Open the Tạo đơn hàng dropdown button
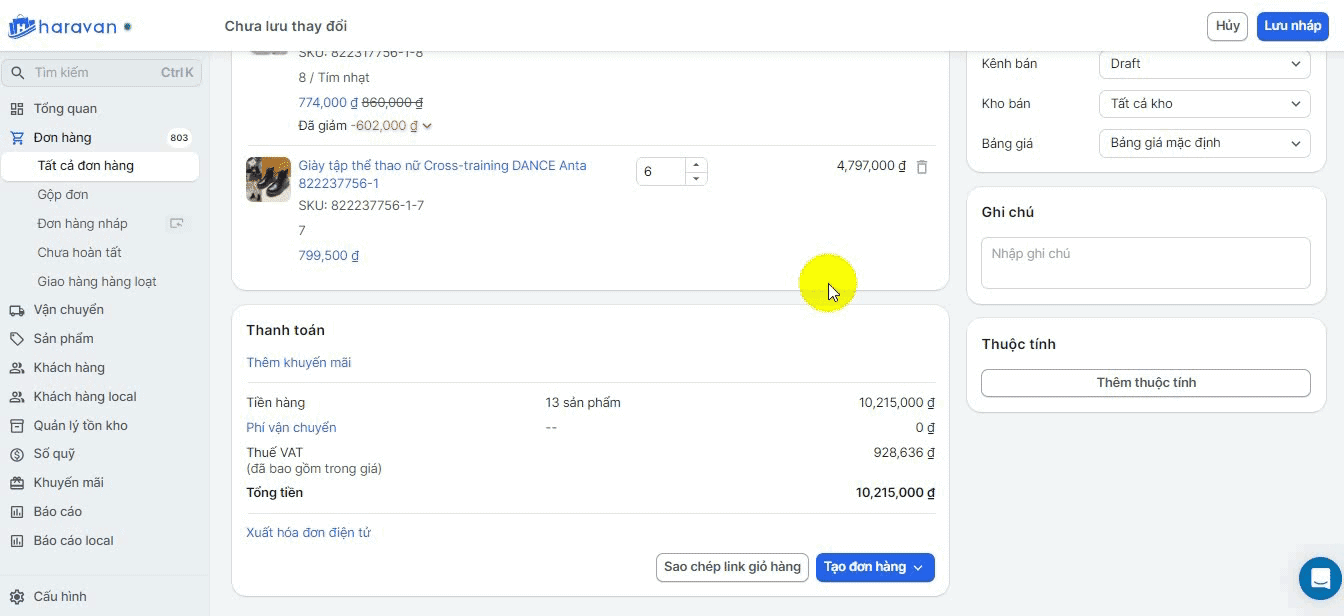The image size is (1344, 616). click(875, 567)
